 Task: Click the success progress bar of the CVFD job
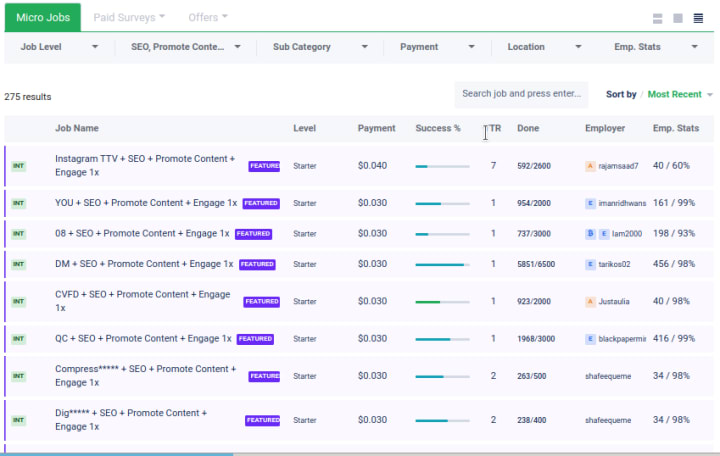pos(442,302)
